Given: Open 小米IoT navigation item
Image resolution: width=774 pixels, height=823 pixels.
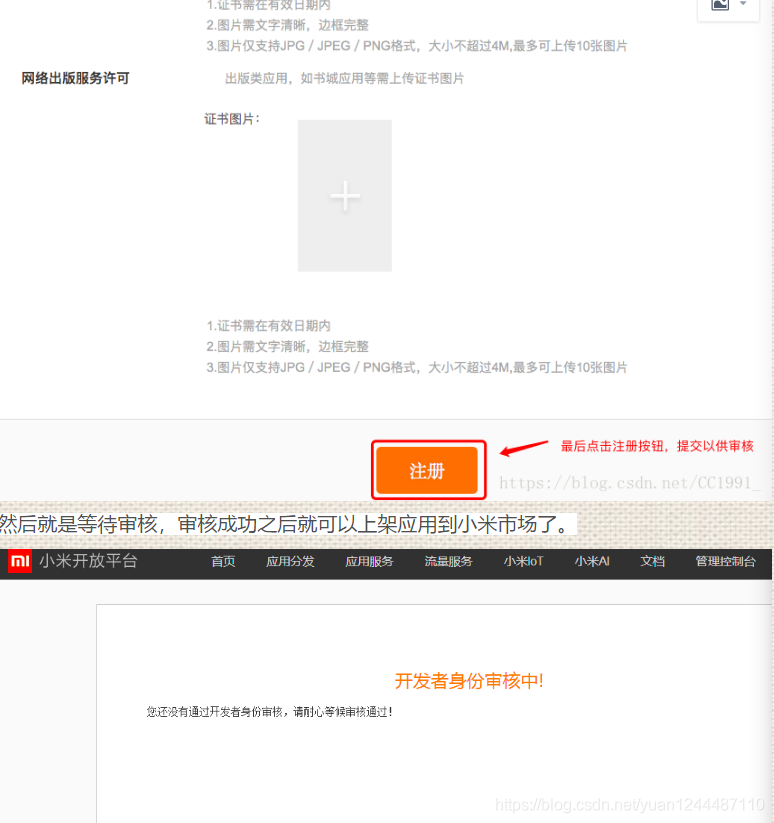Looking at the screenshot, I should [524, 562].
